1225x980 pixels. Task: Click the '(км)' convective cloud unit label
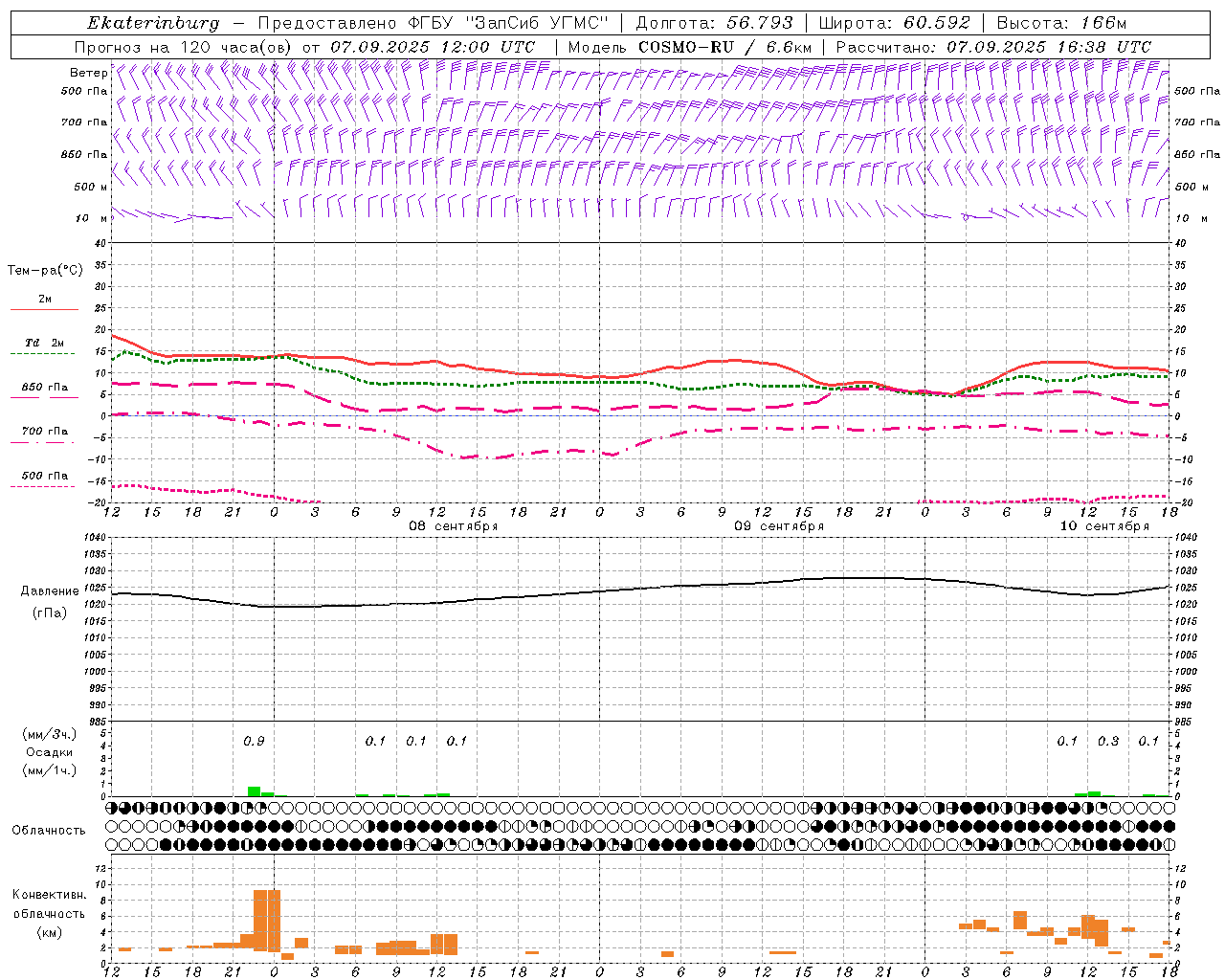[50, 932]
